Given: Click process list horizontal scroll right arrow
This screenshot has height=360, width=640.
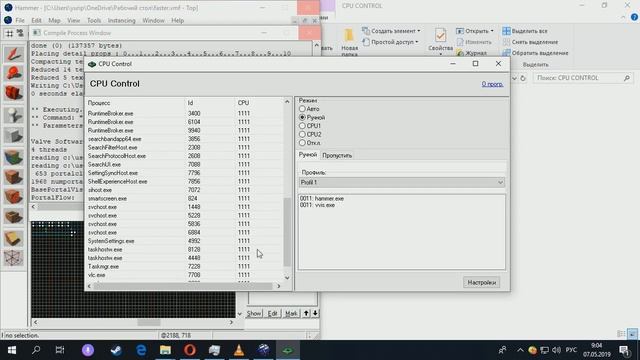Looking at the screenshot, I should tap(279, 286).
